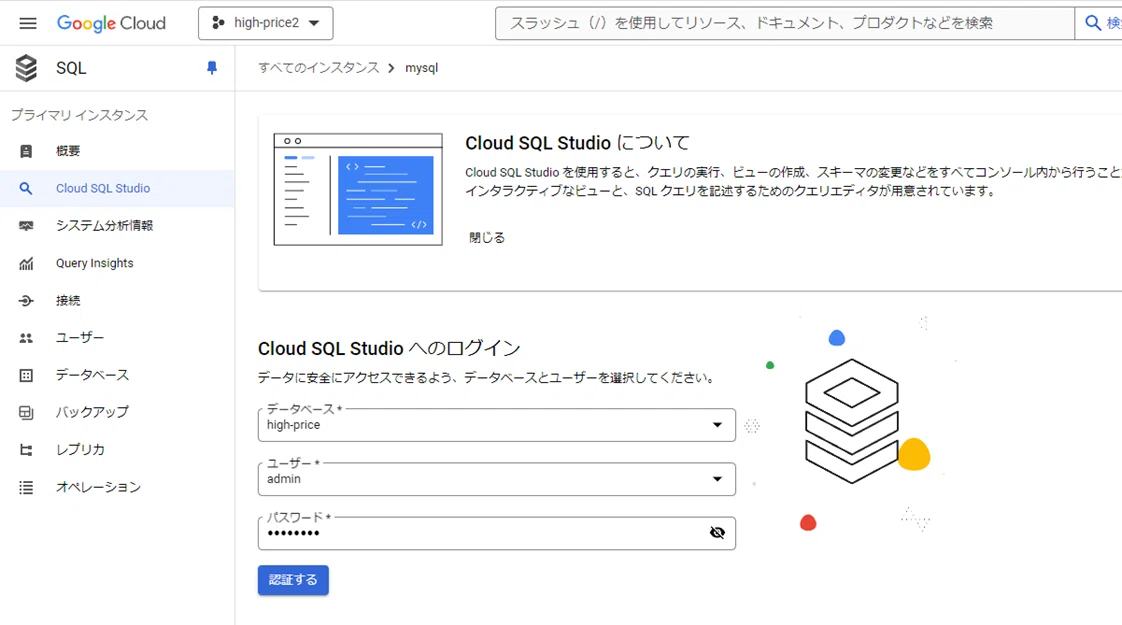Click the プライマリ インスタンス heading

pyautogui.click(x=79, y=115)
